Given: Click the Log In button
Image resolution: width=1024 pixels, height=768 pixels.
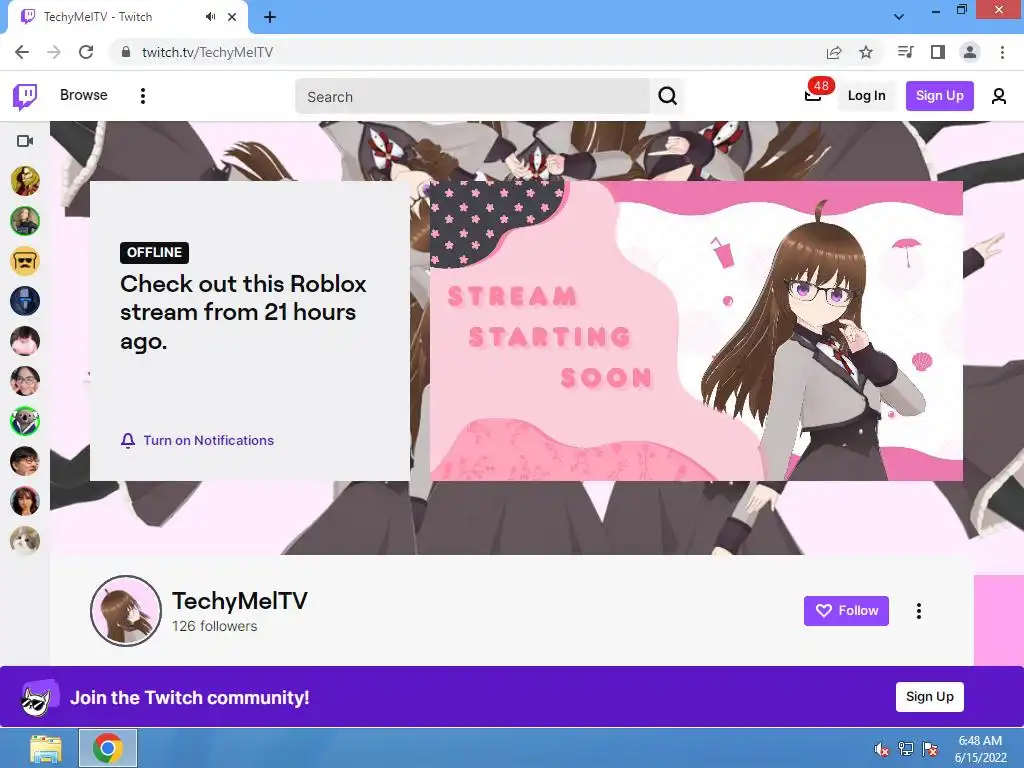Looking at the screenshot, I should 867,96.
